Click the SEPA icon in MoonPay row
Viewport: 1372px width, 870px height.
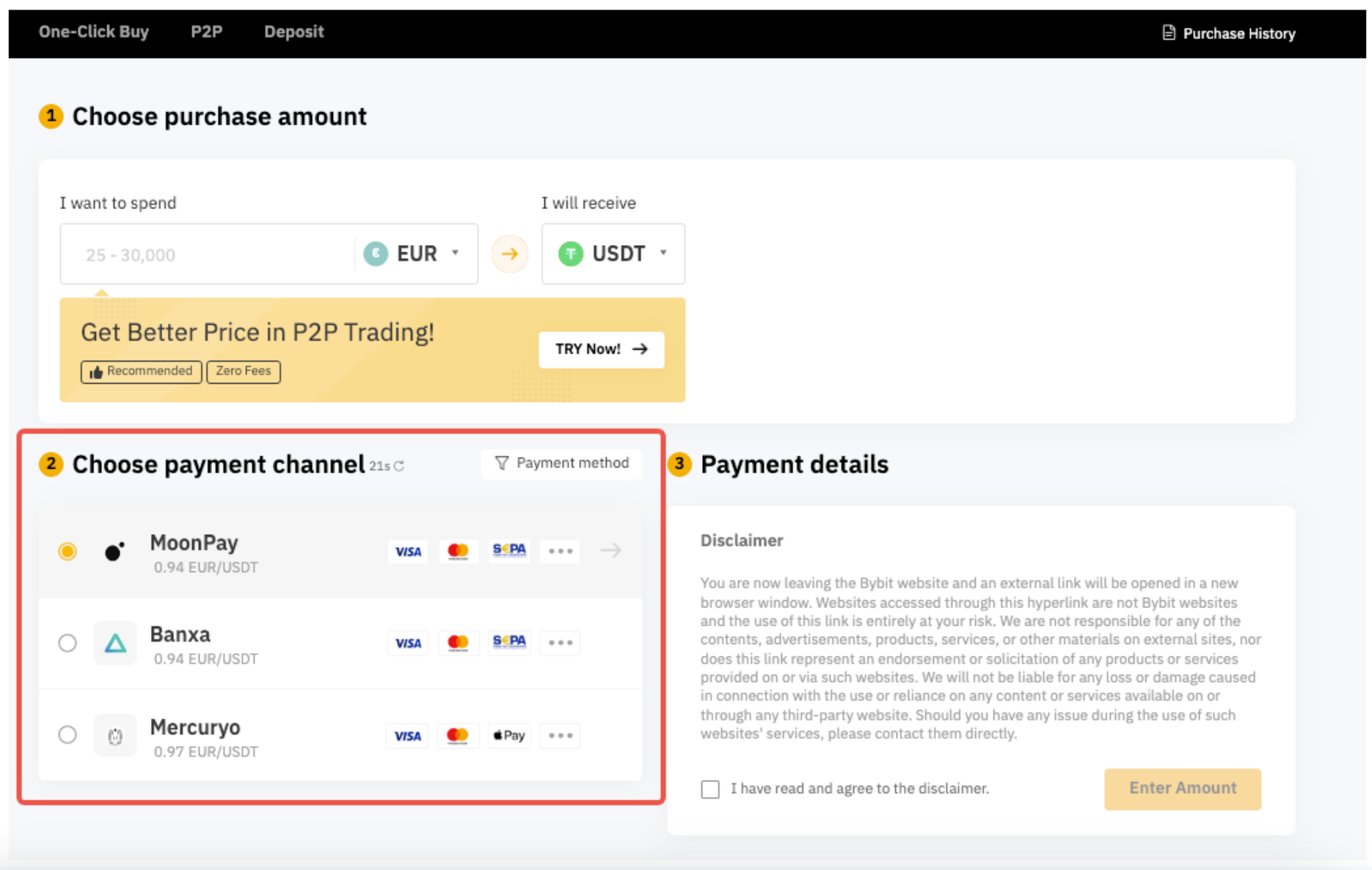[509, 551]
